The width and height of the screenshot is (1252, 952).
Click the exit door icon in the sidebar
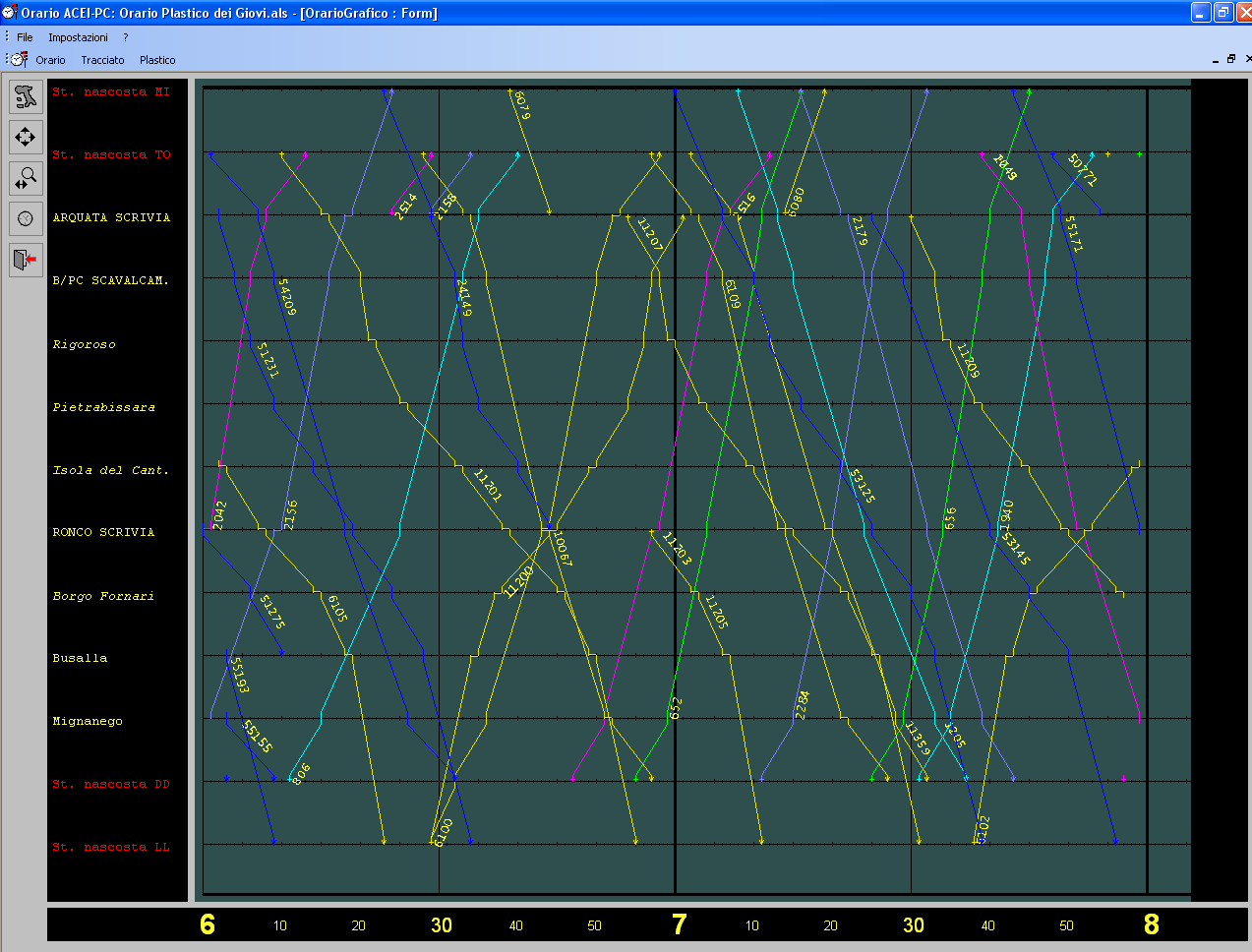(25, 259)
